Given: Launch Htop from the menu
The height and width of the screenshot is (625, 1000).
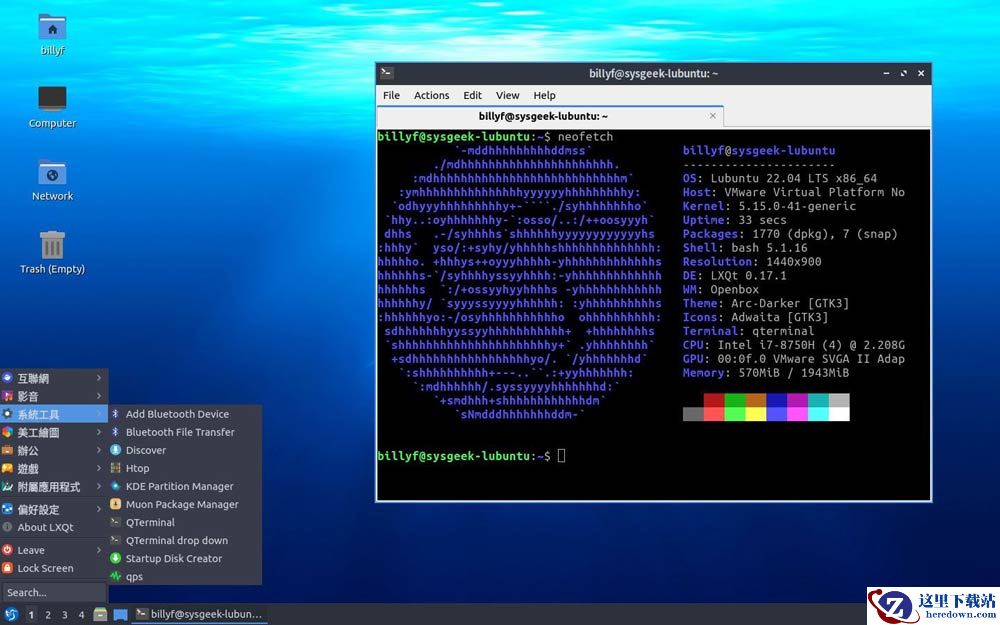Looking at the screenshot, I should click(185, 468).
